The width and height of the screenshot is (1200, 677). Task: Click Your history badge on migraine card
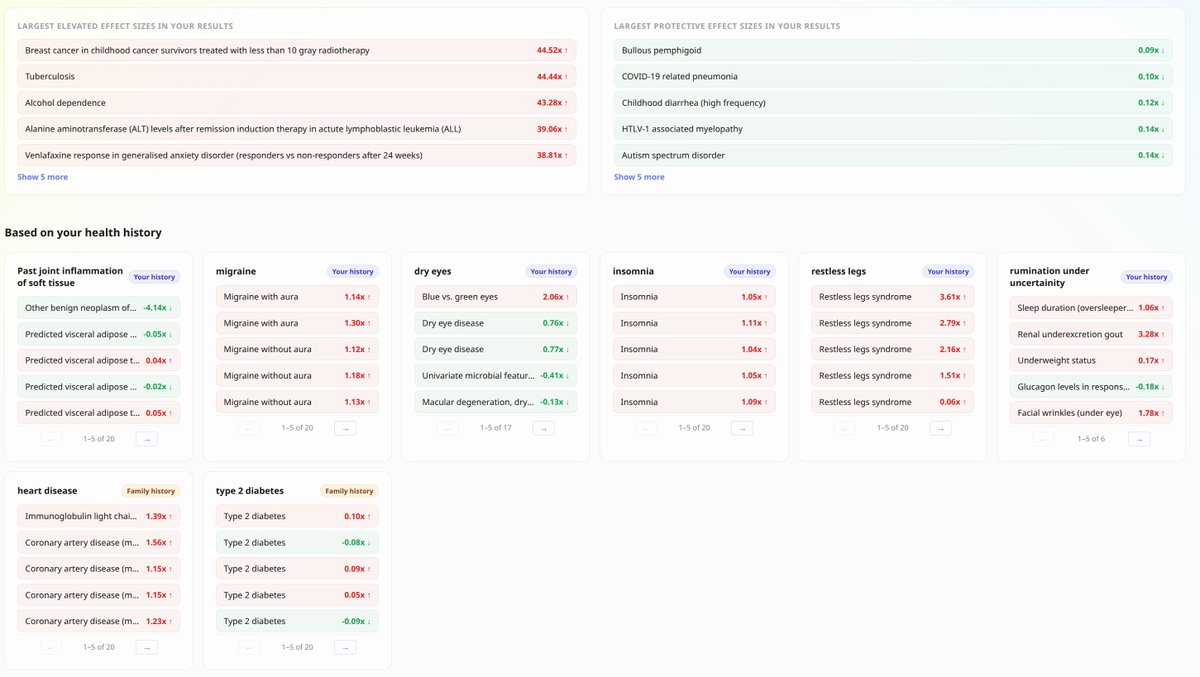point(353,271)
